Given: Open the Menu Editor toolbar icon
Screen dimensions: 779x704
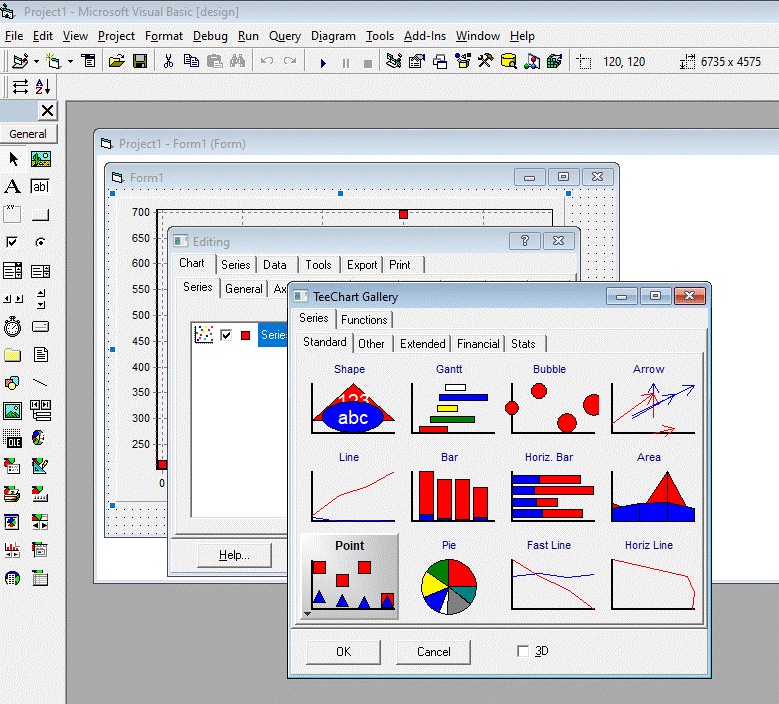Looking at the screenshot, I should (x=89, y=62).
